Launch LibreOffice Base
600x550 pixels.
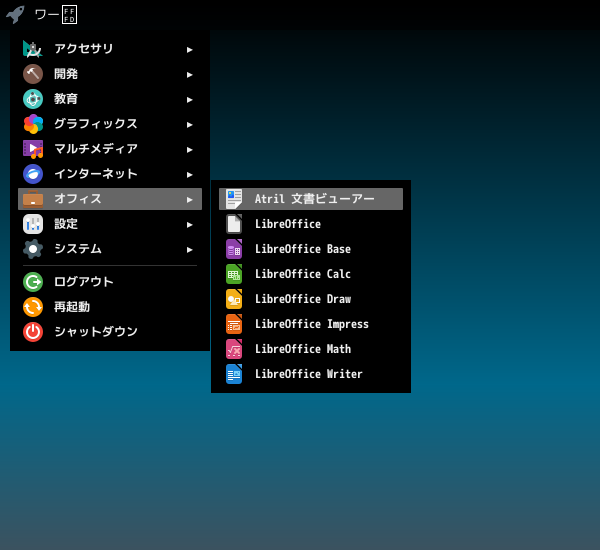pyautogui.click(x=311, y=249)
